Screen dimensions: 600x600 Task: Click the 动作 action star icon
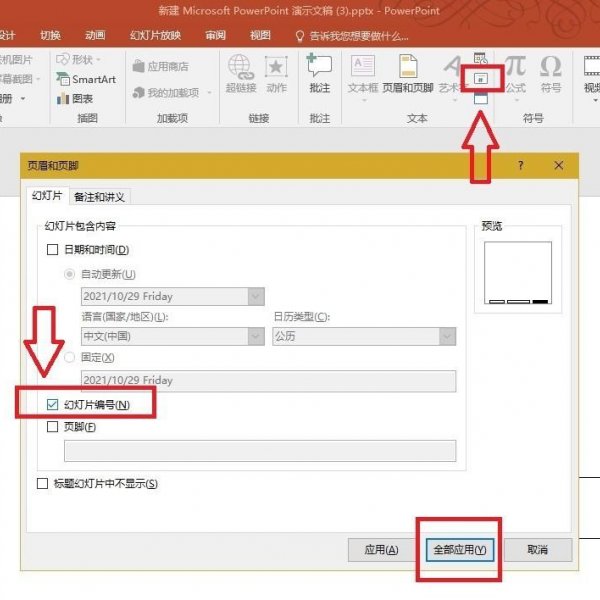click(x=275, y=68)
